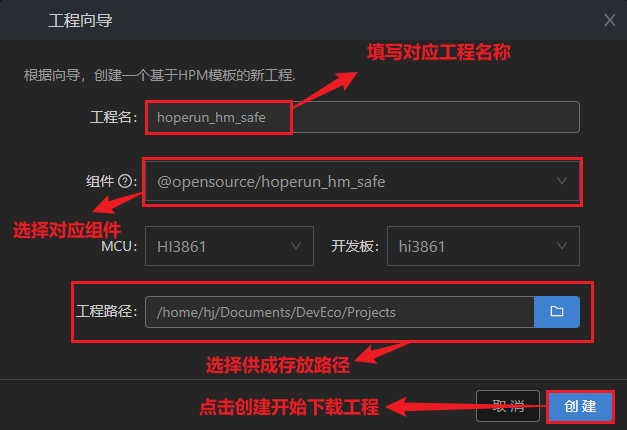
Task: Expand the 开发板 dropdown showing hi3861
Action: coord(483,246)
